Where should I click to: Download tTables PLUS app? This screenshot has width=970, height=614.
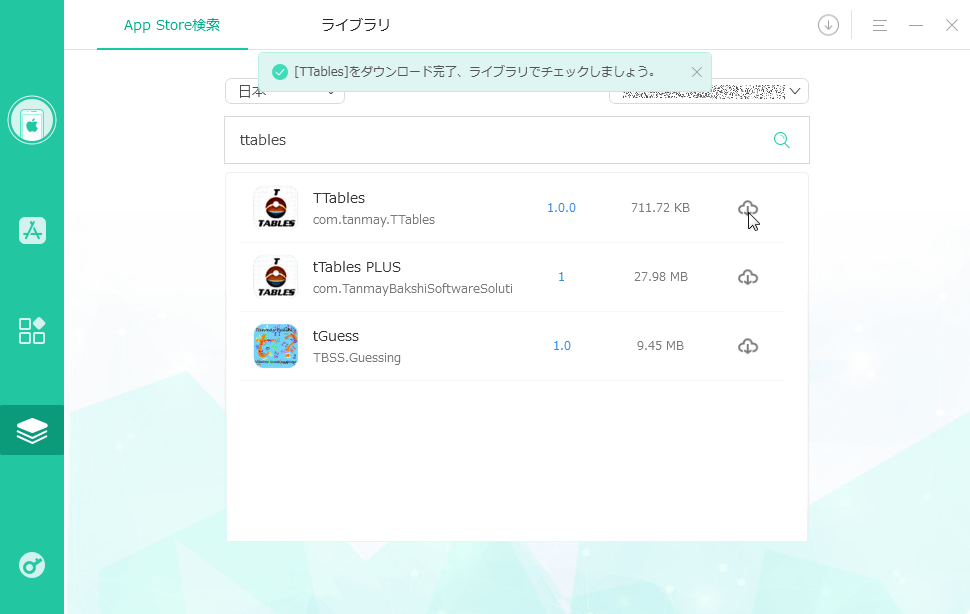[x=748, y=277]
